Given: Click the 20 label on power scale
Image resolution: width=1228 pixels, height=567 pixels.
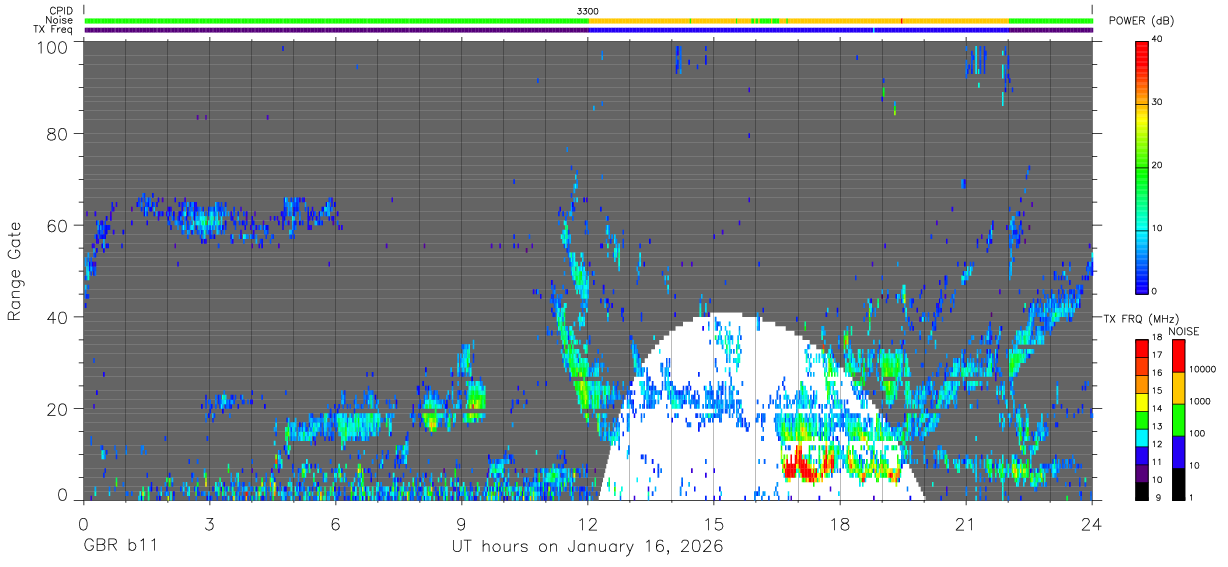Looking at the screenshot, I should tap(1157, 165).
